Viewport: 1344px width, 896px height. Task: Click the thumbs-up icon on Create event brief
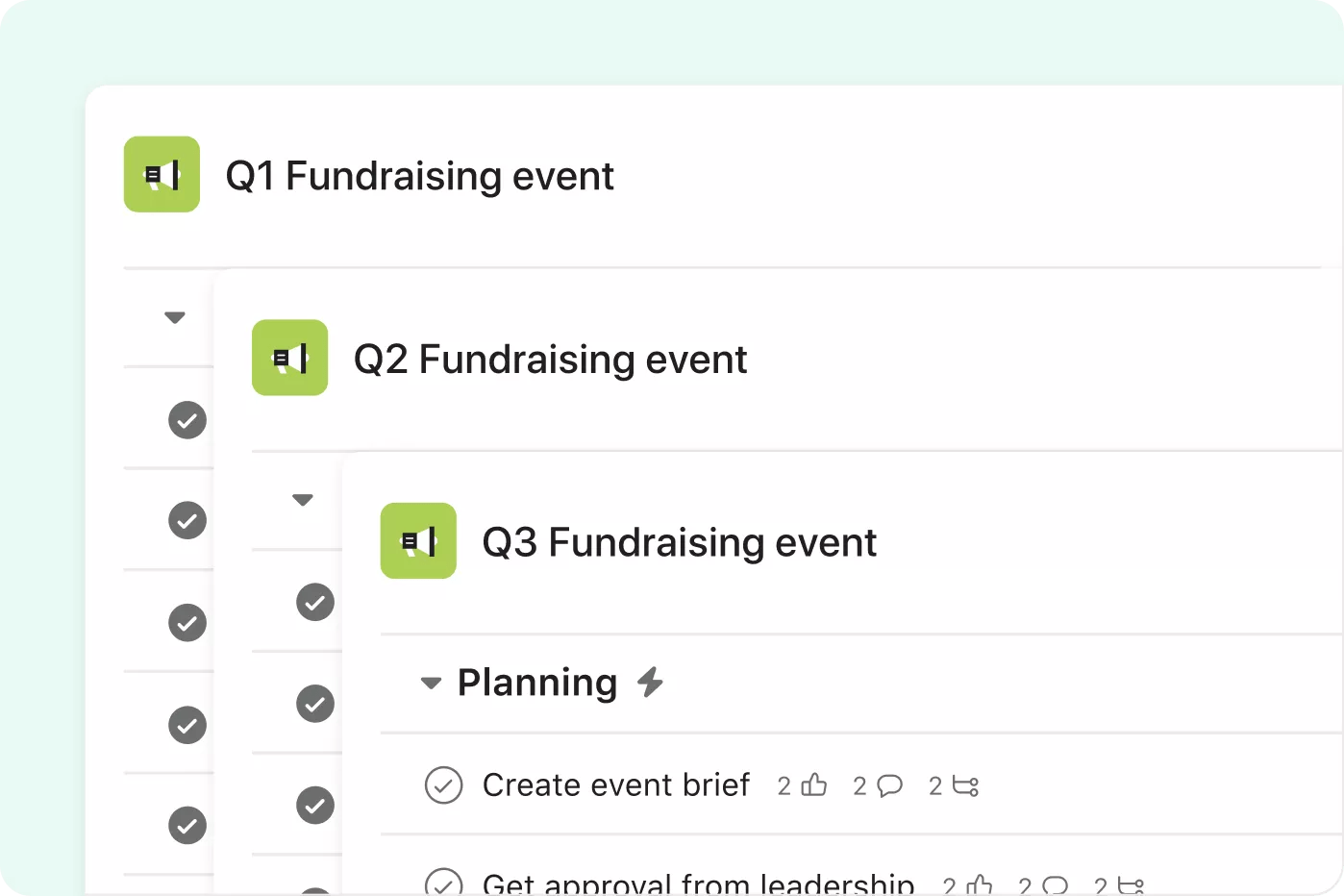click(812, 784)
